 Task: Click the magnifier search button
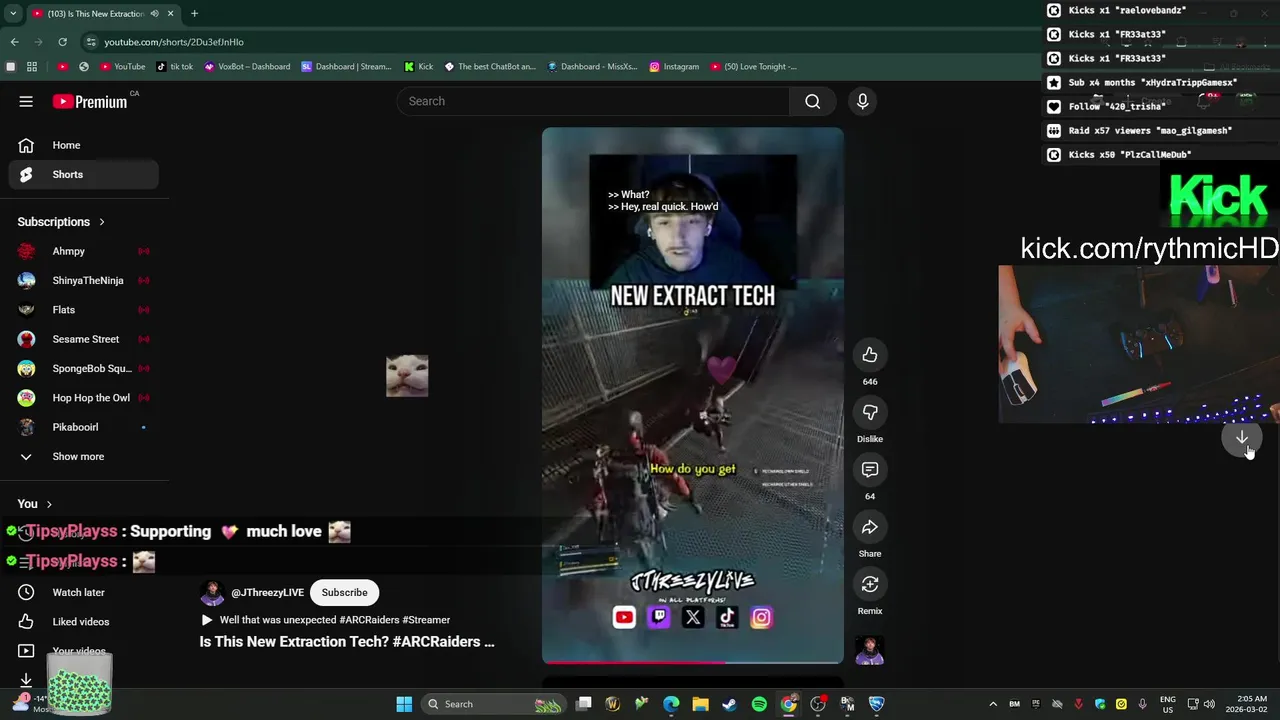[x=813, y=101]
